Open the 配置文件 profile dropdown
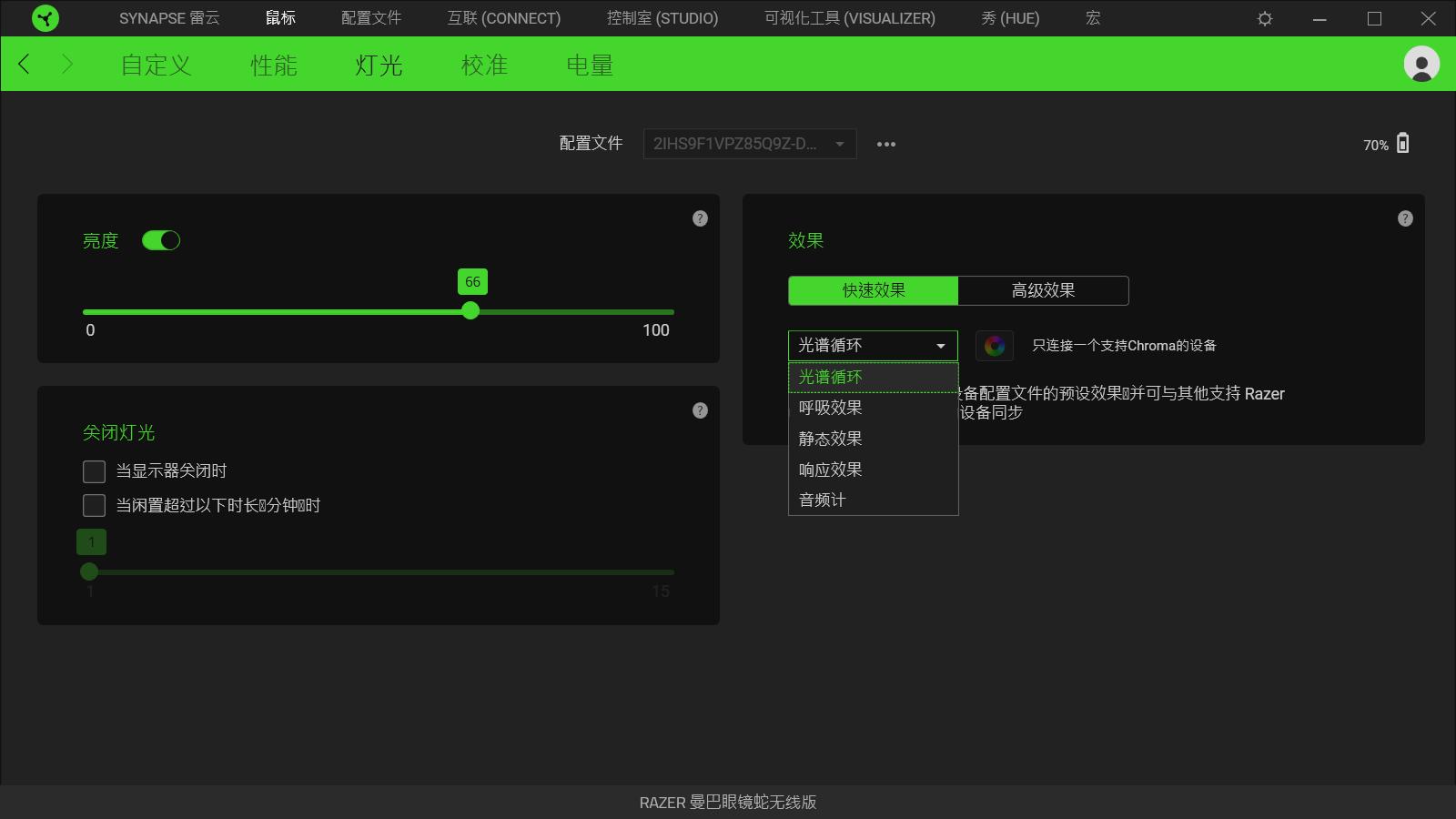Screen dimensions: 1456x819 [x=748, y=144]
